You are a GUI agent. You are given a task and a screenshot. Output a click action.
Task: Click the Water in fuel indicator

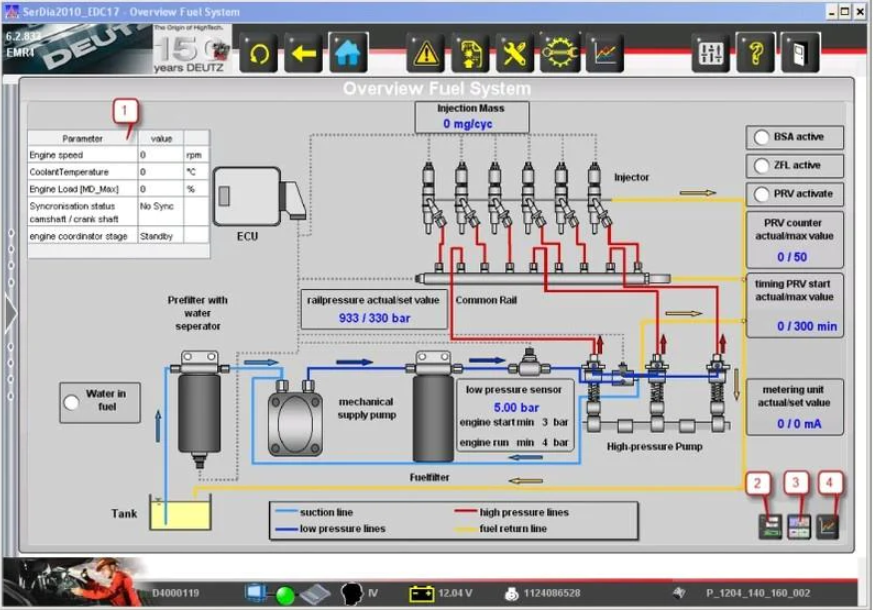coord(72,401)
